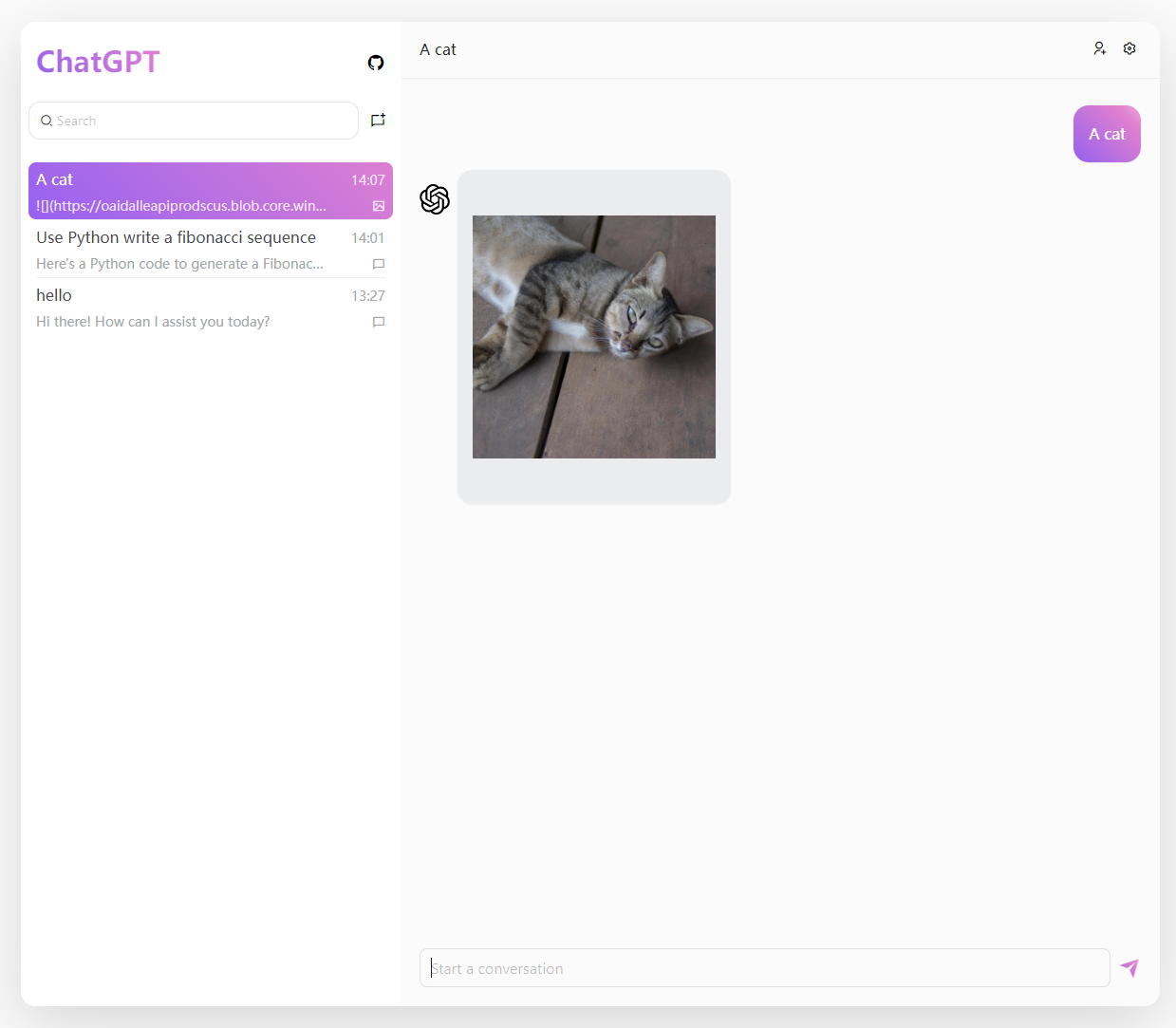Click the "A cat" user message bubble
This screenshot has height=1028, width=1176.
pos(1107,134)
